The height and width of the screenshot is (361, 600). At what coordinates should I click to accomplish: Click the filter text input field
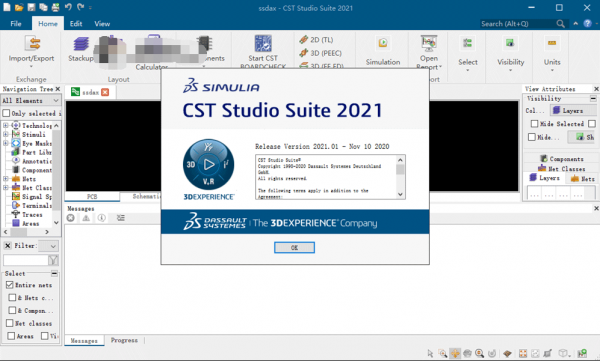point(25,260)
